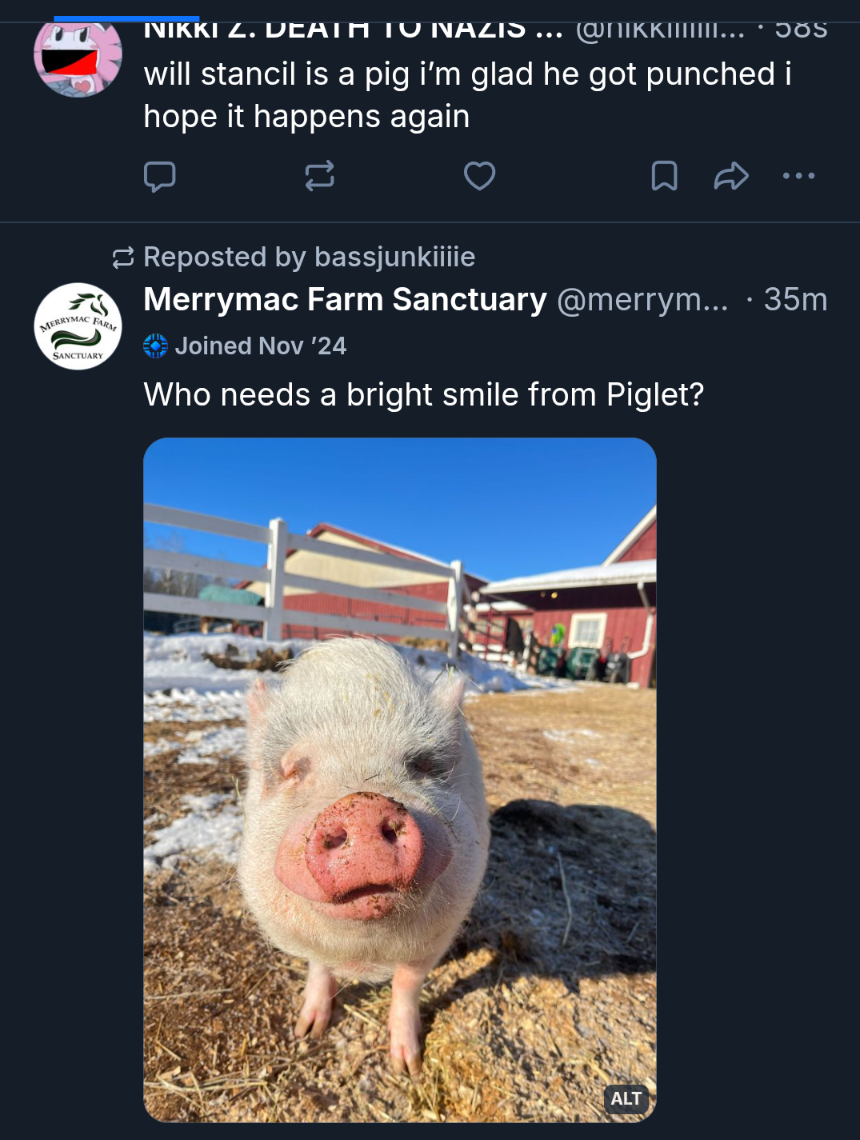Open the Merrymac Farm Sanctuary display name
The width and height of the screenshot is (860, 1140).
[345, 299]
